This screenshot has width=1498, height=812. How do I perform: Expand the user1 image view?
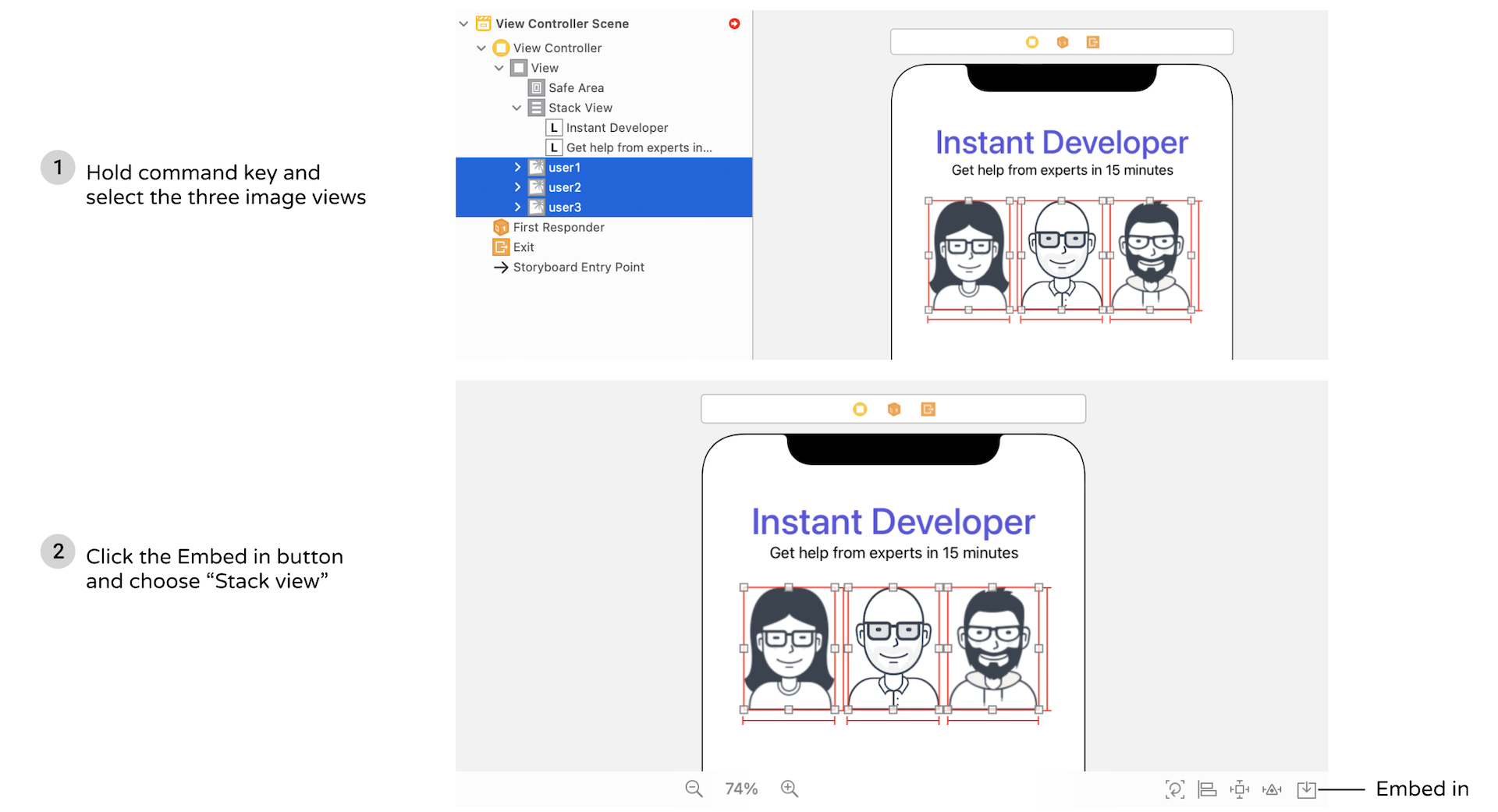(516, 168)
